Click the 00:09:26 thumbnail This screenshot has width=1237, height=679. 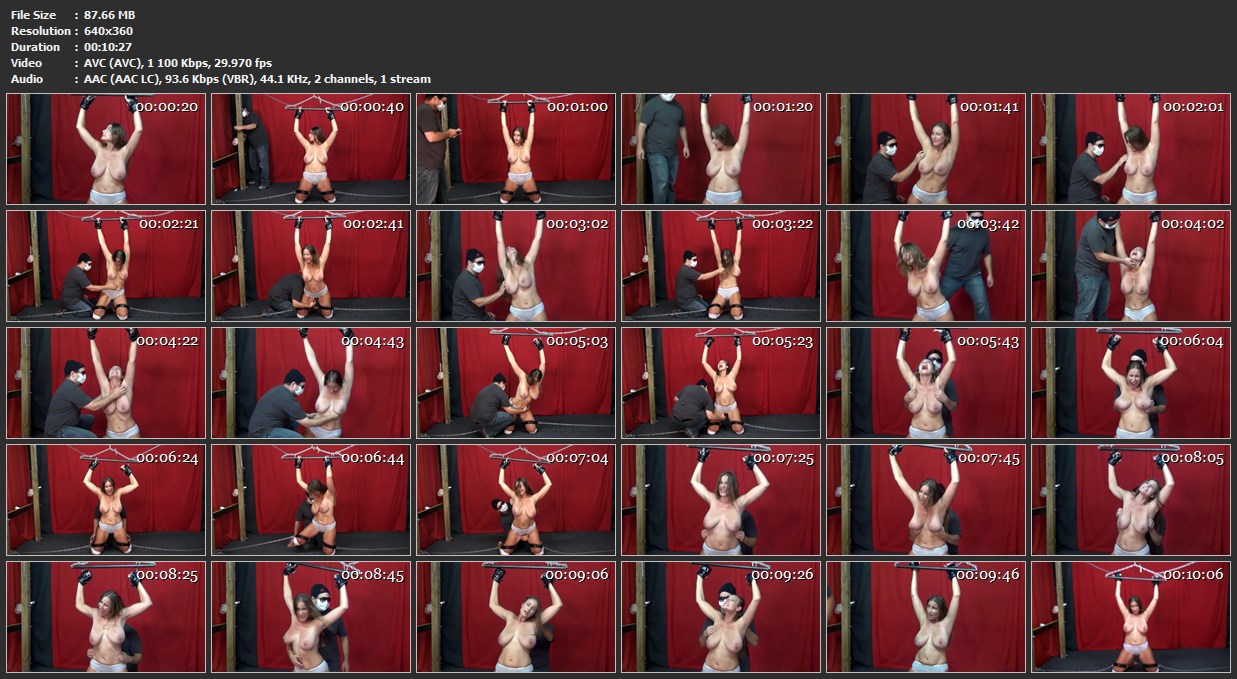coord(721,616)
